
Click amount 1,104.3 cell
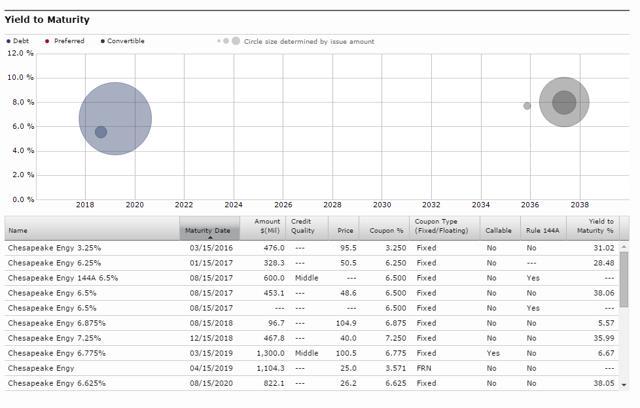point(271,368)
